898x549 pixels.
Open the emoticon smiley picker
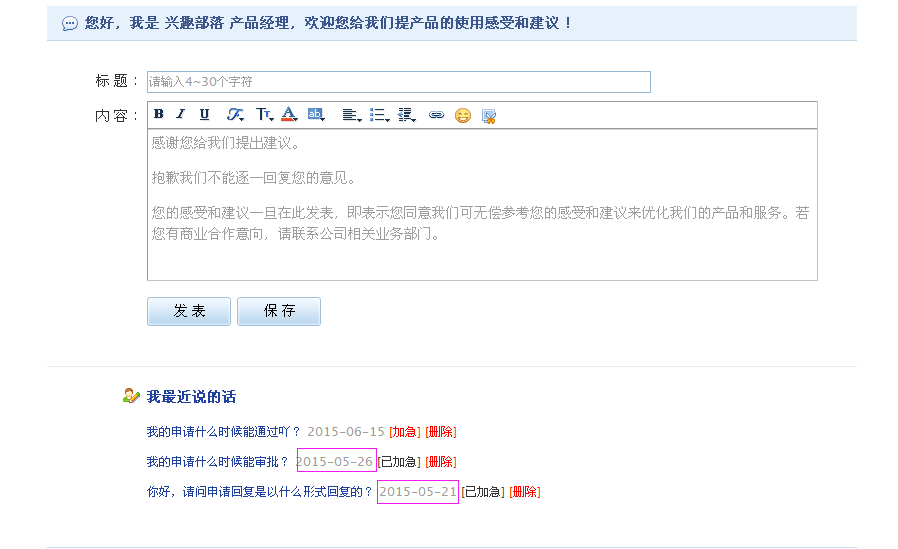(463, 116)
